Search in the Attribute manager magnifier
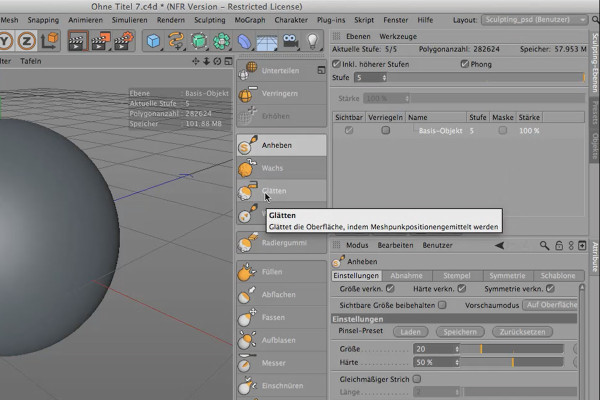This screenshot has width=600, height=400. point(544,245)
